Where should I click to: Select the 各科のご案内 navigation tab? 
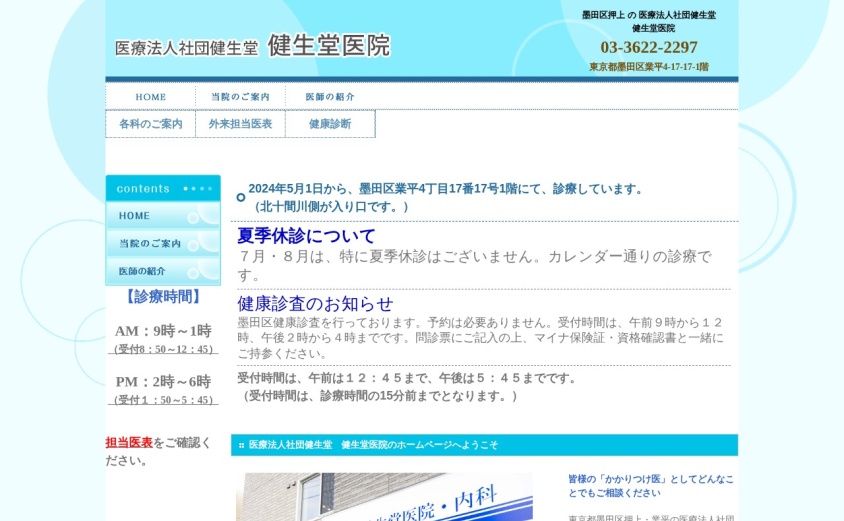pyautogui.click(x=151, y=124)
